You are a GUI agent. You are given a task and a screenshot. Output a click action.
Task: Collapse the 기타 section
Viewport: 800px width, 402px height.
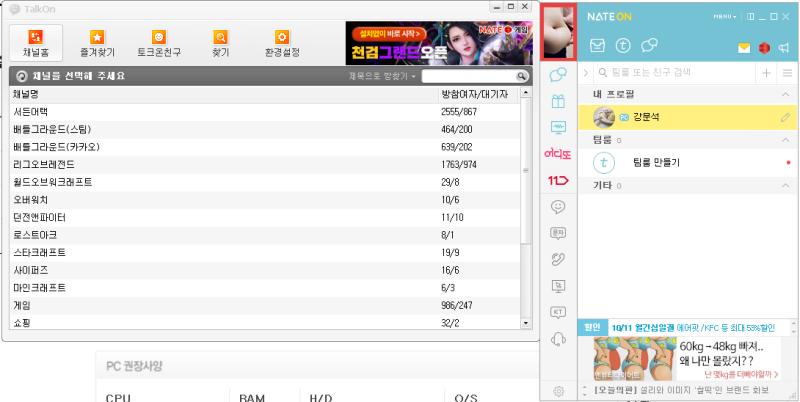point(786,185)
